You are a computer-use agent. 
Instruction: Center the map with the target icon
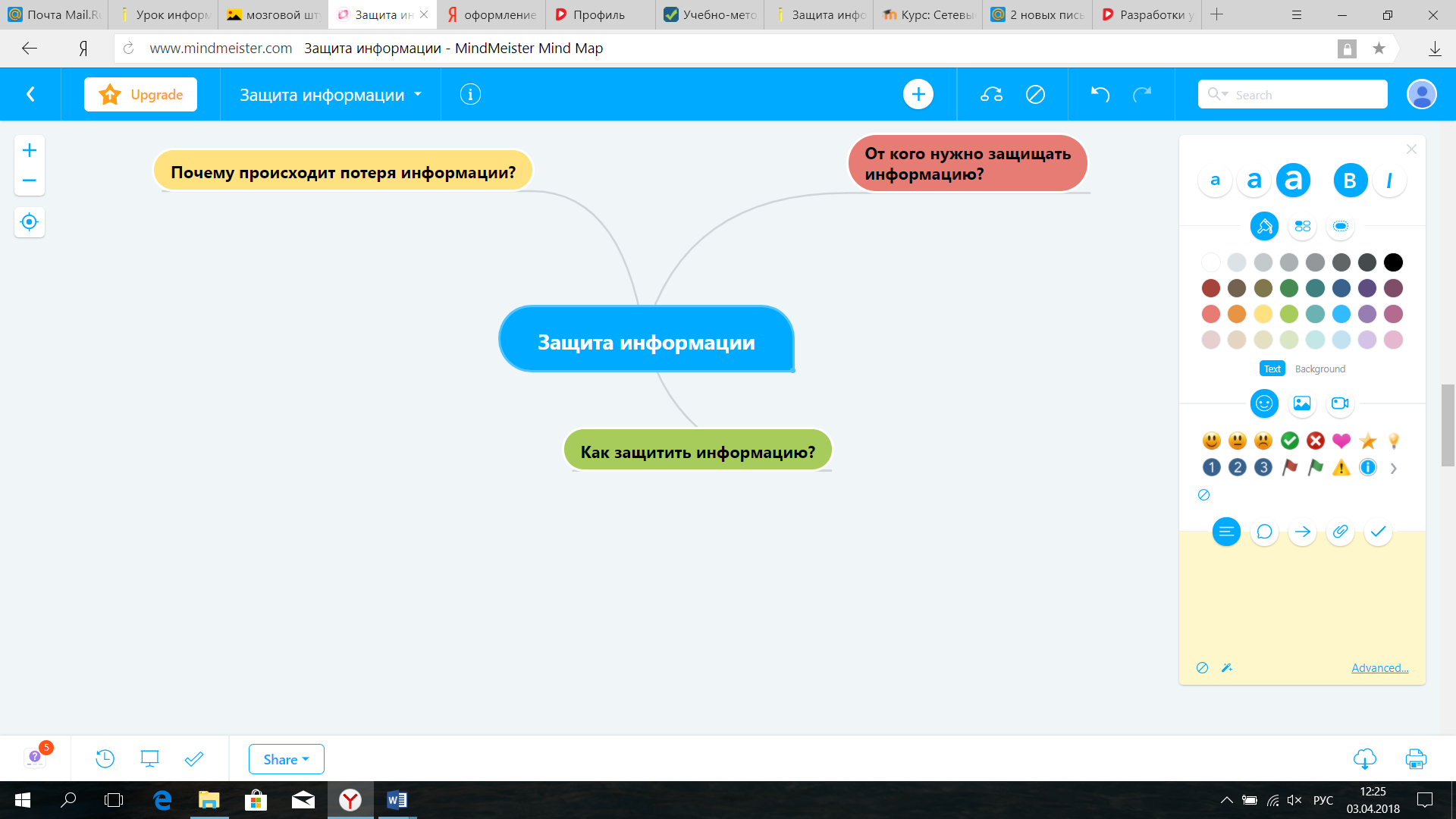point(30,222)
